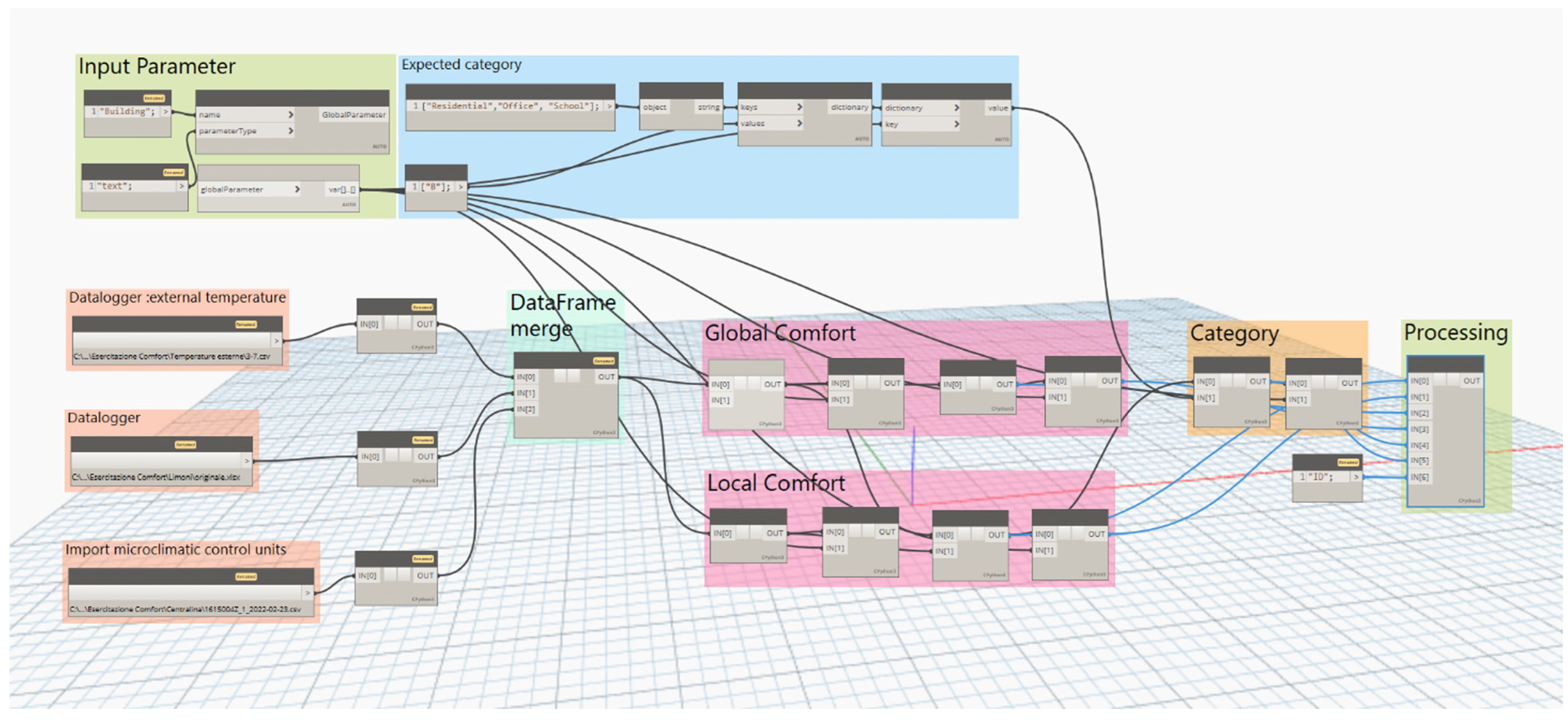
Task: Click the IN[6] port on the Processing node
Action: 1419,477
